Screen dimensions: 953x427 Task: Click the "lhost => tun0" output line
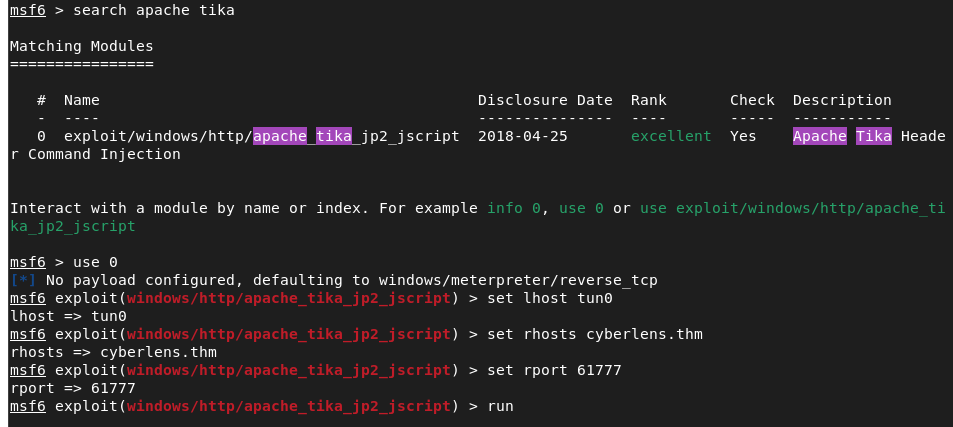pyautogui.click(x=68, y=316)
